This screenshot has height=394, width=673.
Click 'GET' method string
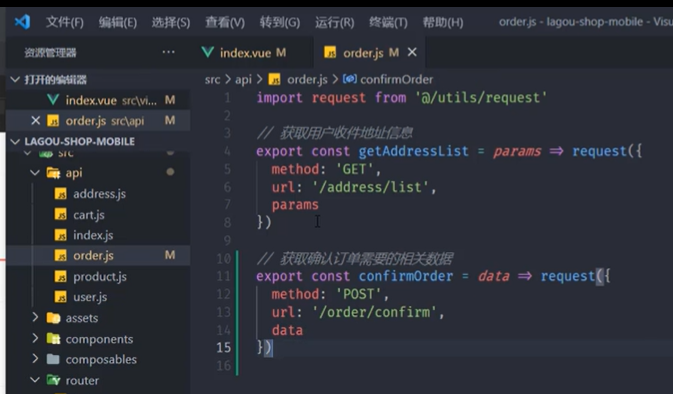354,169
